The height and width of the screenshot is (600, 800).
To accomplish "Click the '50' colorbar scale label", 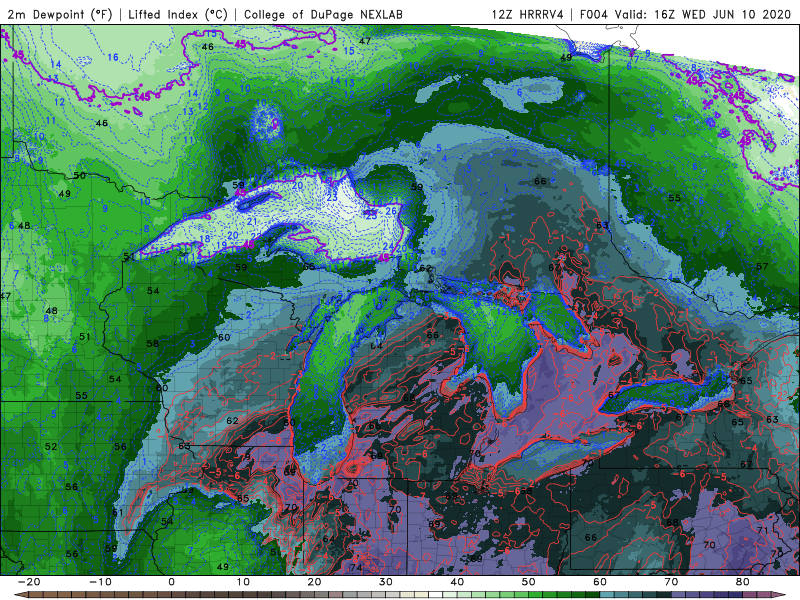I will (529, 582).
